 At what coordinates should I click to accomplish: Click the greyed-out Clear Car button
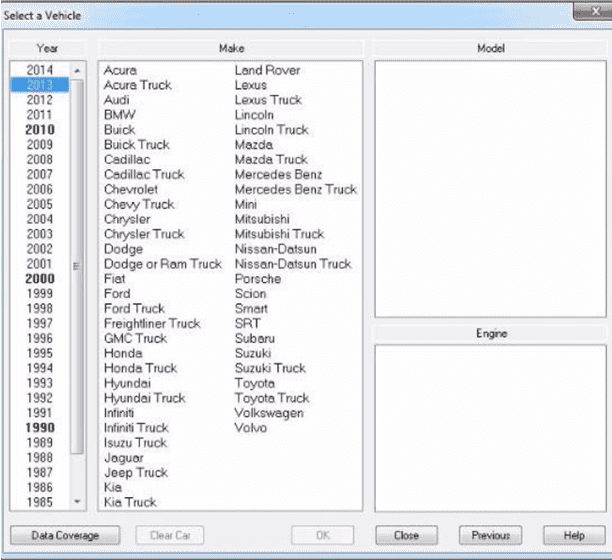170,535
